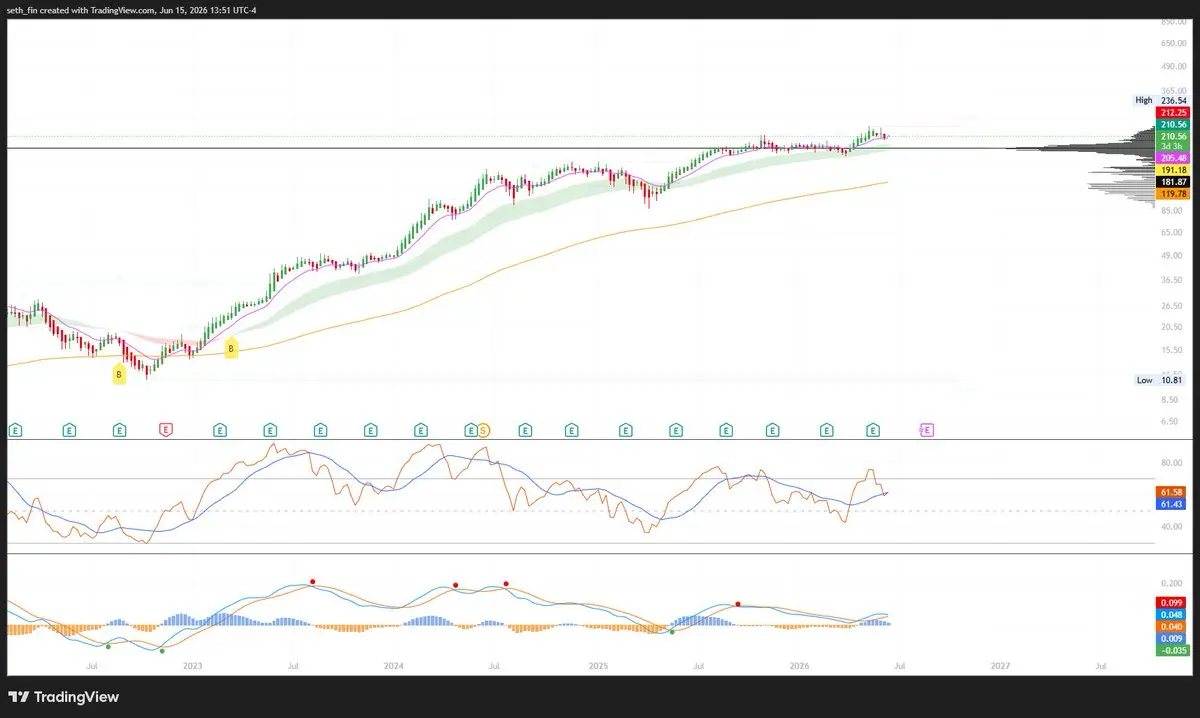Click the red MACD signal dot in 2023
Screen dimensions: 1200x718
pyautogui.click(x=312, y=581)
